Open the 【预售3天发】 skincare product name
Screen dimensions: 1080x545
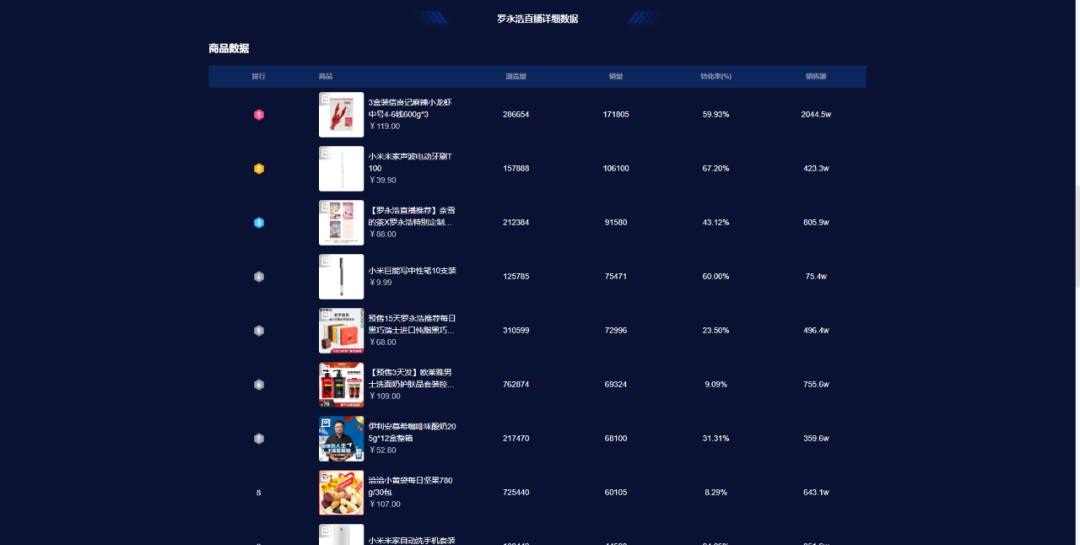[412, 378]
